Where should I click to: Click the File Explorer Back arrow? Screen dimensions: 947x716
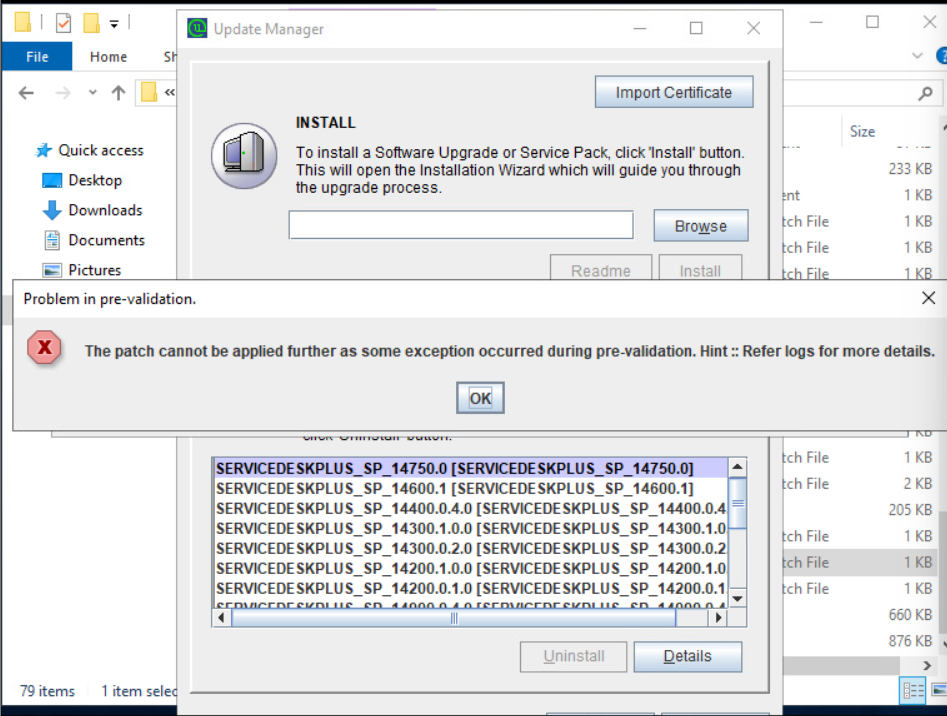[x=26, y=93]
